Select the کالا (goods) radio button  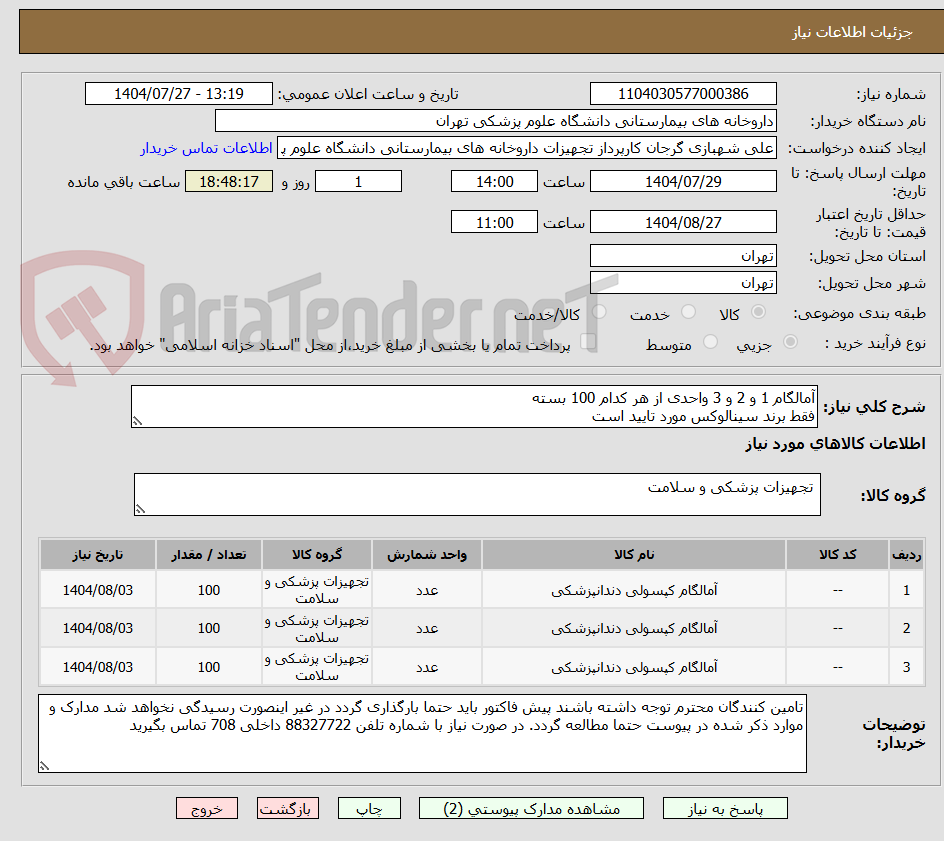(758, 312)
